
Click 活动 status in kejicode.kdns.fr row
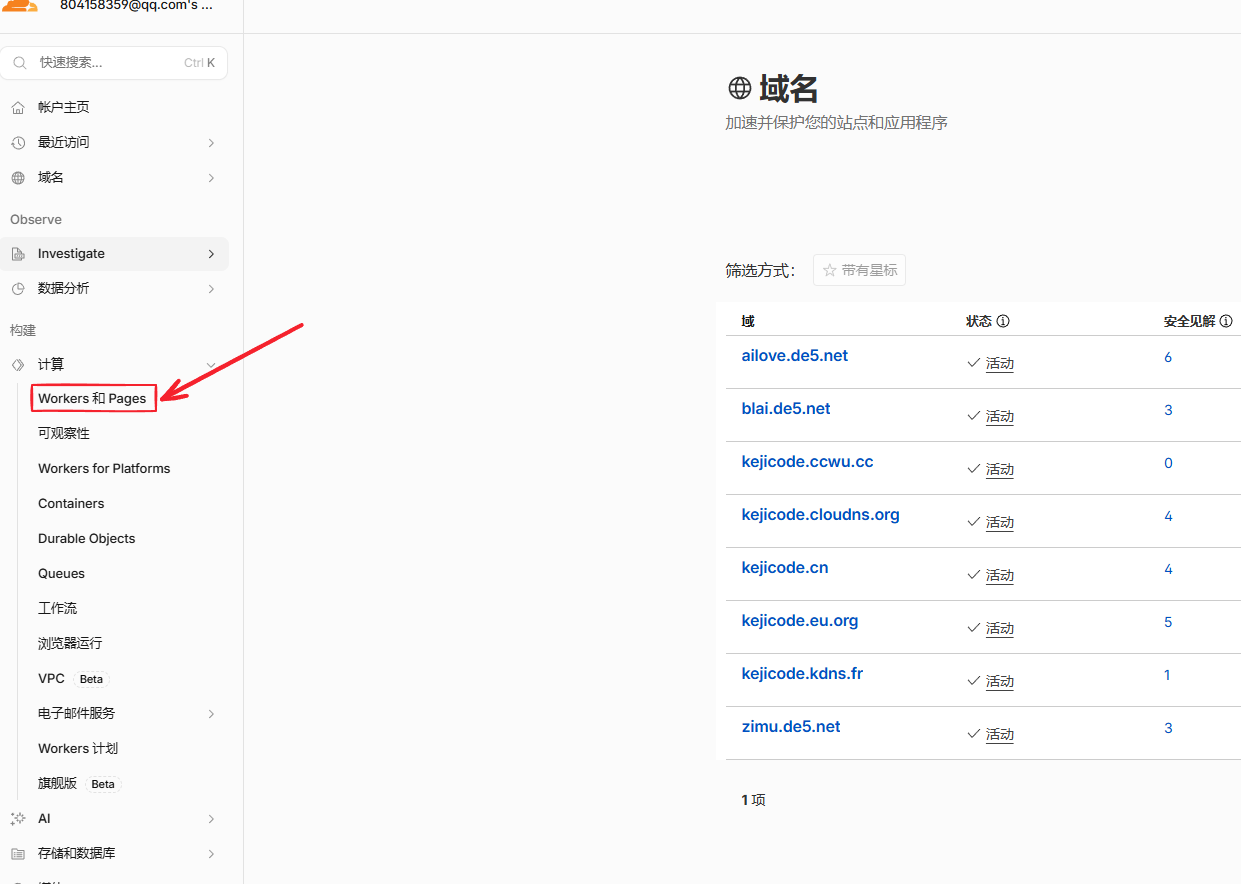[x=1000, y=681]
